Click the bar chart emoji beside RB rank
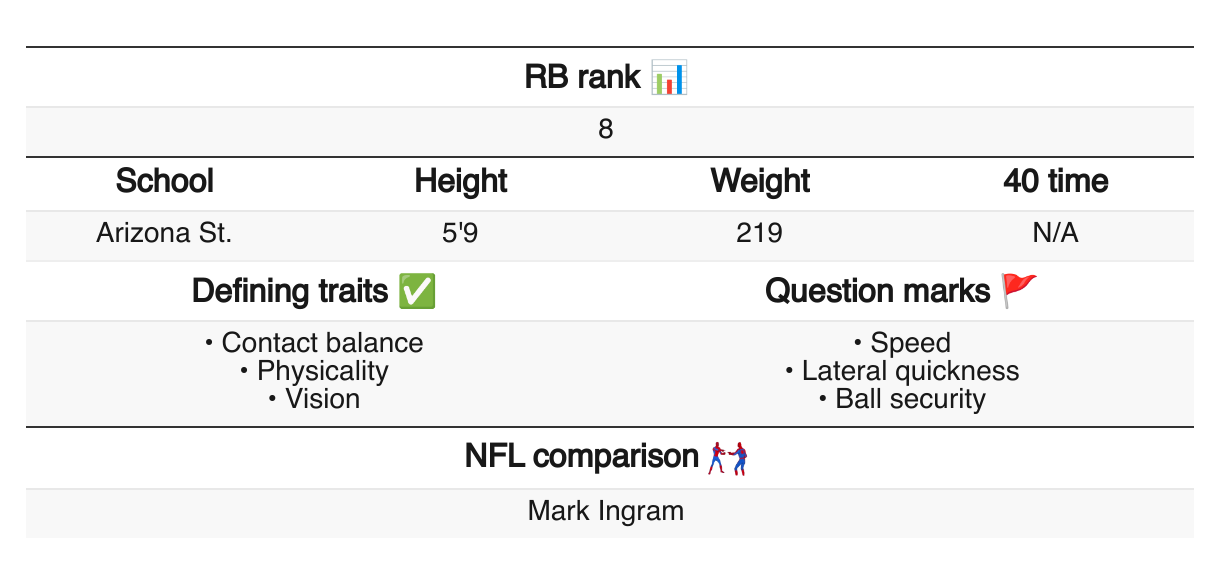This screenshot has height=566, width=1220. (x=669, y=77)
